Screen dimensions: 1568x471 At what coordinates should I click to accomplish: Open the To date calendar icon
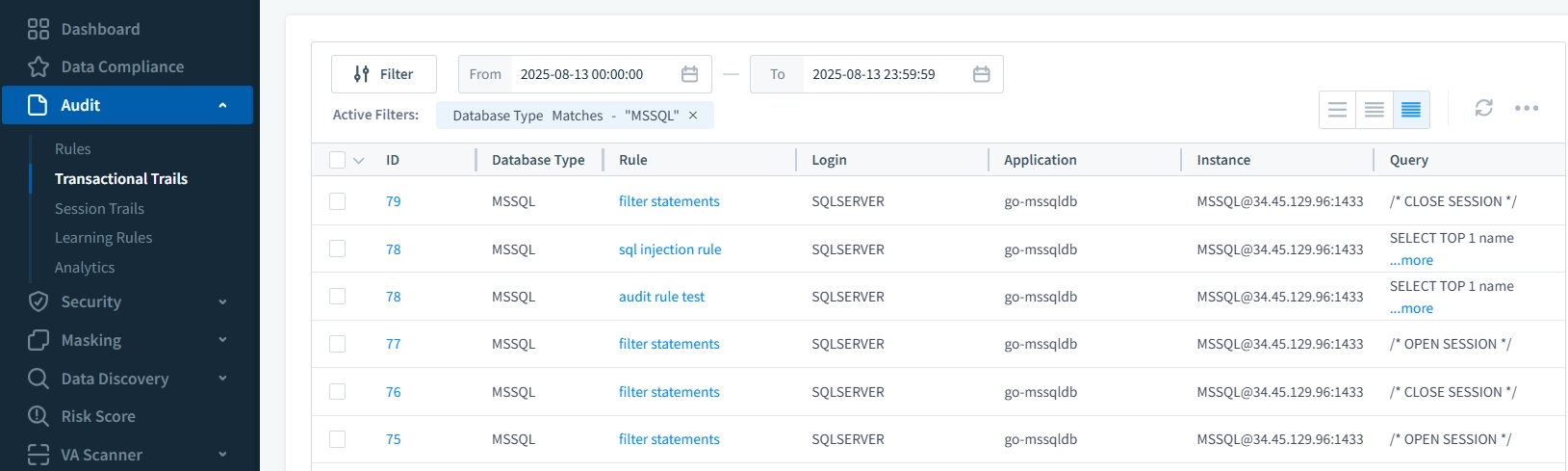(x=981, y=74)
